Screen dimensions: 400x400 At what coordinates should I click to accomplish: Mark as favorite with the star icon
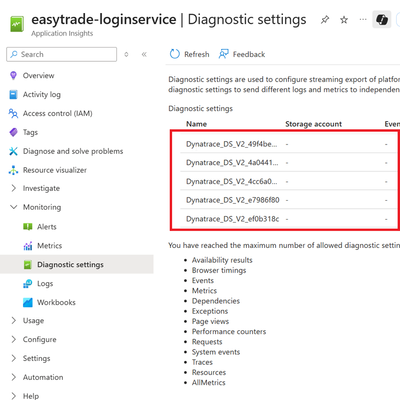click(344, 20)
